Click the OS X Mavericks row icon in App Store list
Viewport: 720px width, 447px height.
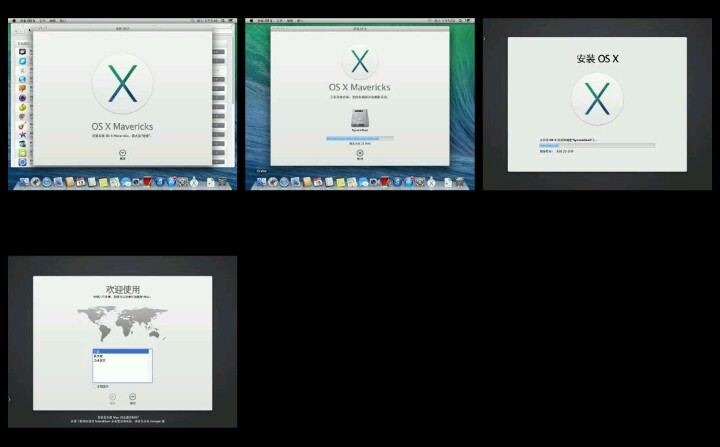tap(22, 70)
